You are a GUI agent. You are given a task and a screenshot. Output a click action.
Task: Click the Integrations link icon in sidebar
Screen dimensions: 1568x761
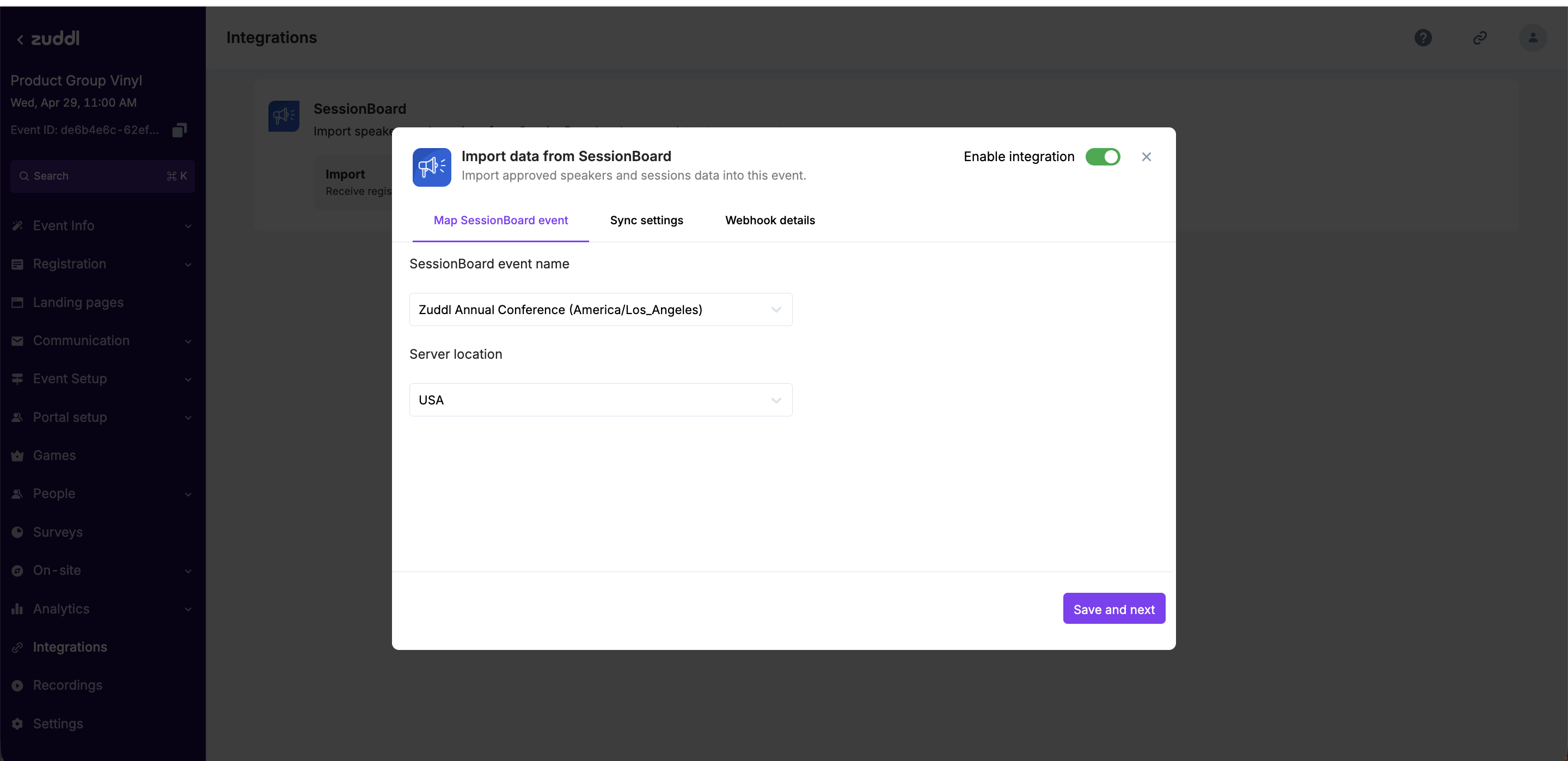[x=17, y=647]
